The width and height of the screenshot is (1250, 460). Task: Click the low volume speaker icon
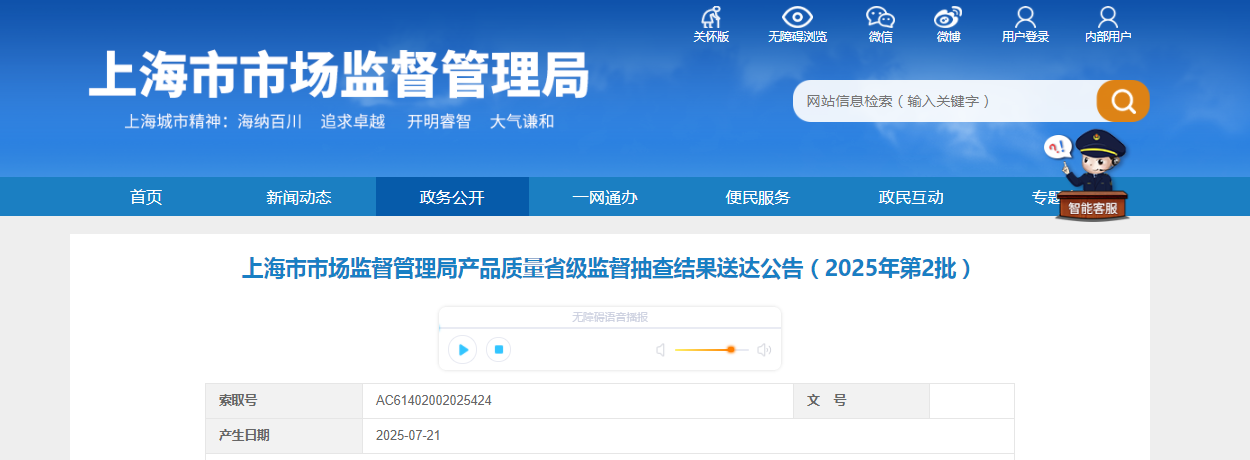(660, 350)
